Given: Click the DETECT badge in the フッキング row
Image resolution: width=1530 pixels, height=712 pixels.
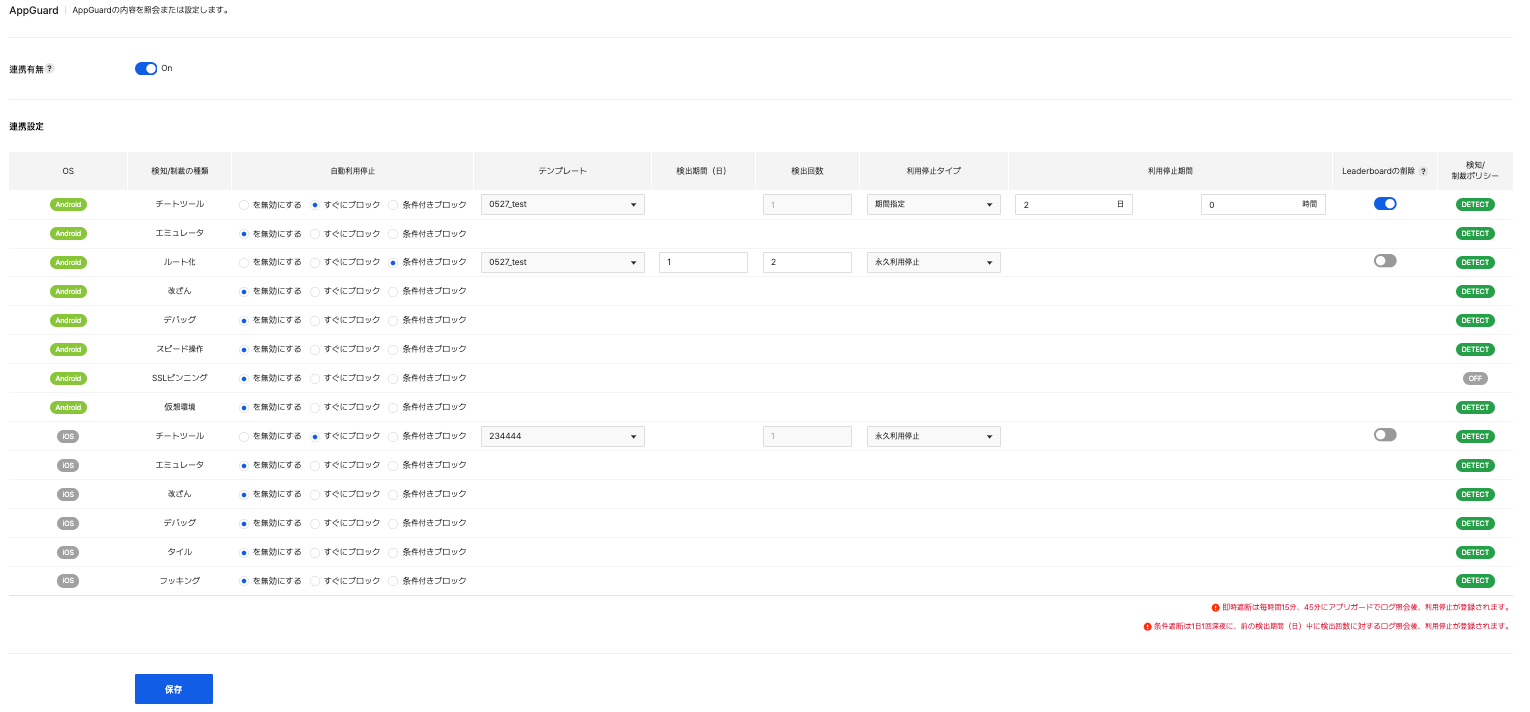Looking at the screenshot, I should pos(1475,581).
